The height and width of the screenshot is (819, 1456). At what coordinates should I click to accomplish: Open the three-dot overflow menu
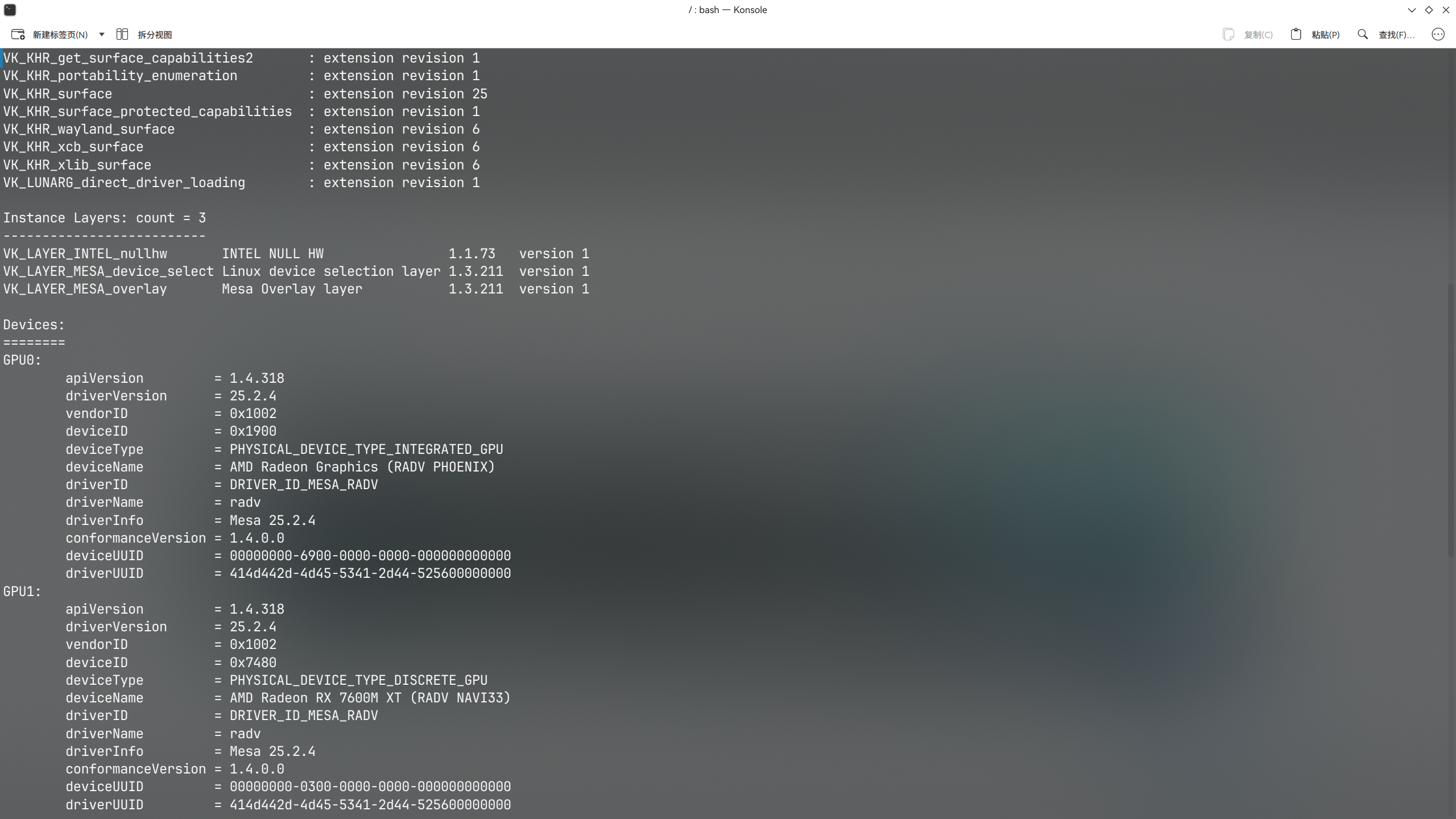(1438, 35)
